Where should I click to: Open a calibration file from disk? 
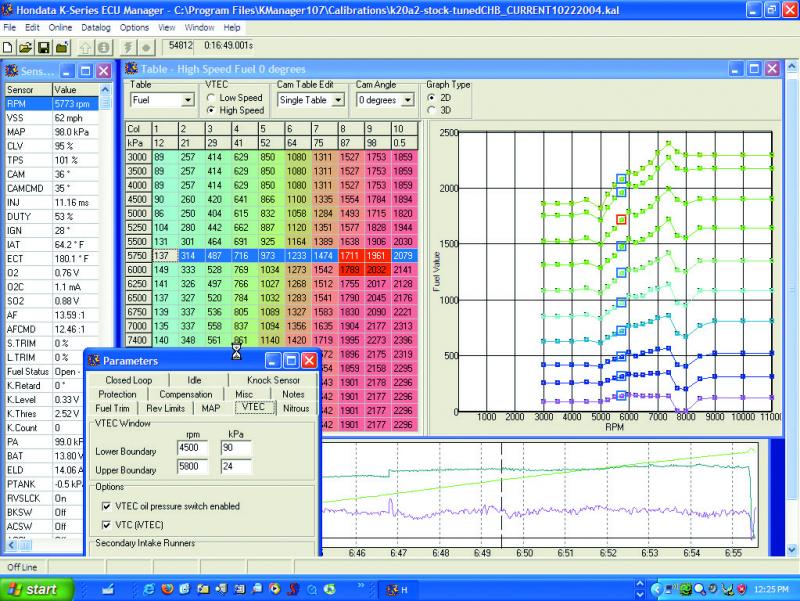tap(25, 48)
